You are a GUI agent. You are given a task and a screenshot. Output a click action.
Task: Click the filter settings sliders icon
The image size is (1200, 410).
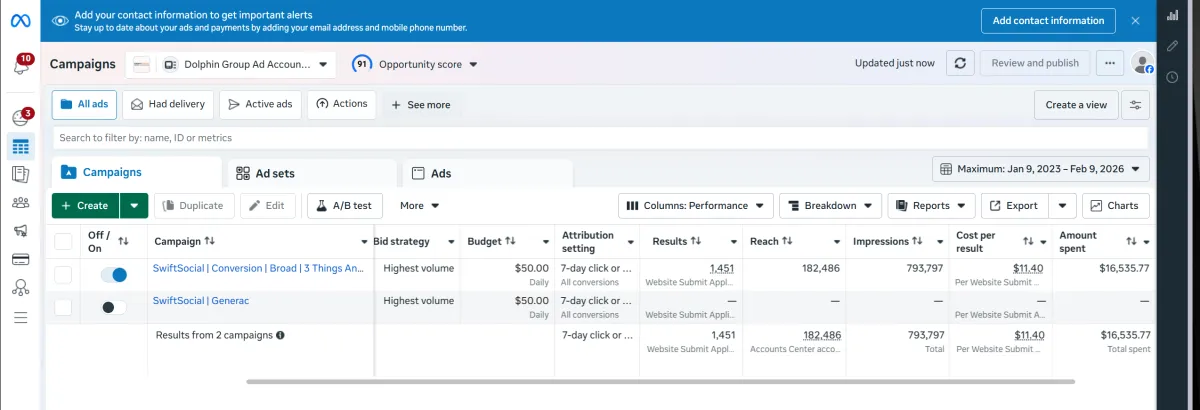pyautogui.click(x=1135, y=105)
